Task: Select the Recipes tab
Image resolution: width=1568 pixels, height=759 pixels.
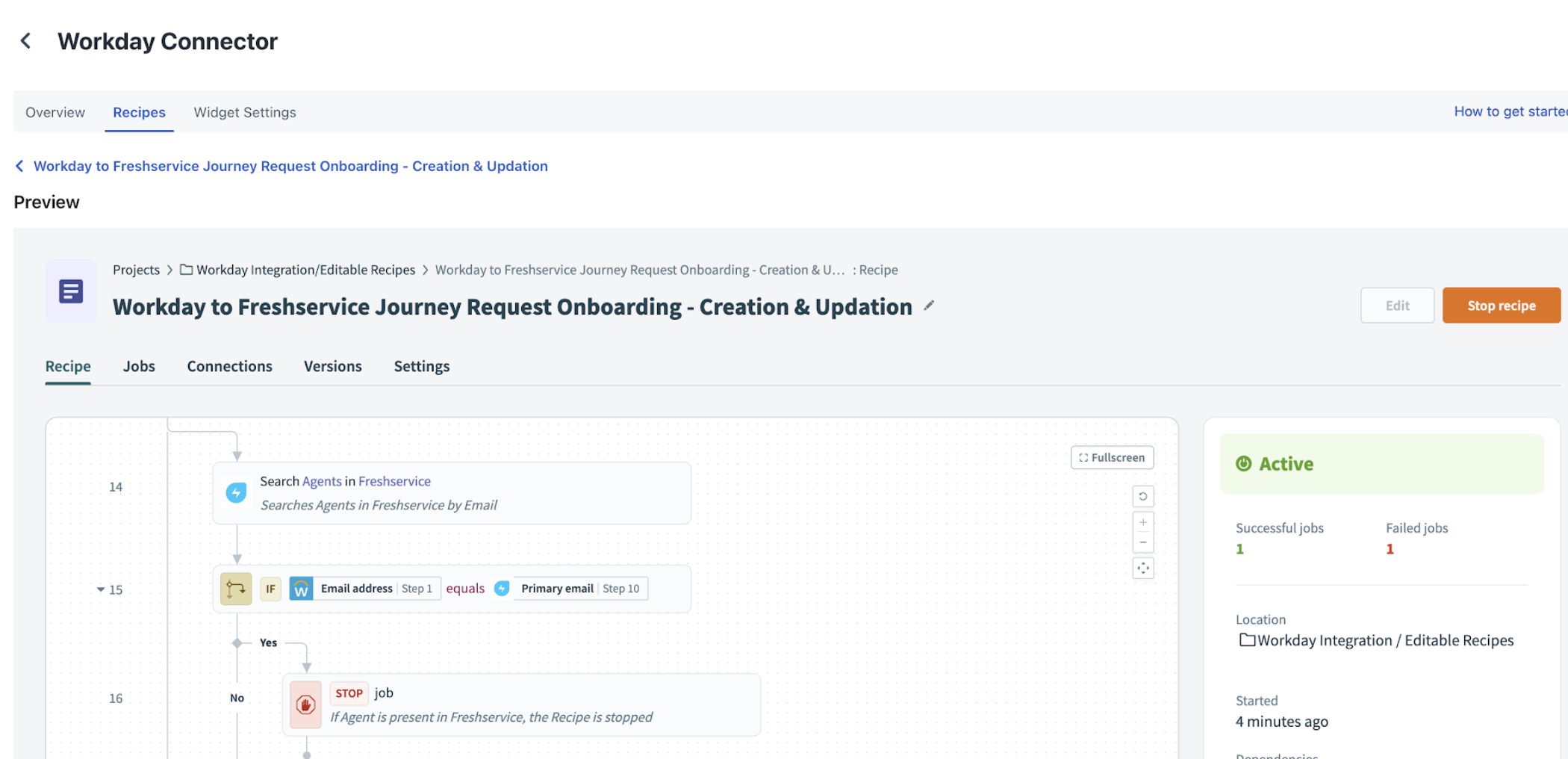Action: (x=139, y=112)
